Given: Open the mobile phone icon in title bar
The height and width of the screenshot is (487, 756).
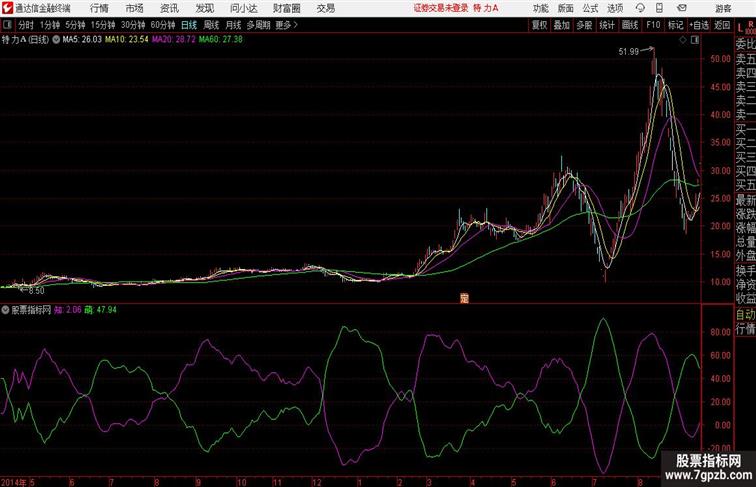Looking at the screenshot, I should coord(660,8).
